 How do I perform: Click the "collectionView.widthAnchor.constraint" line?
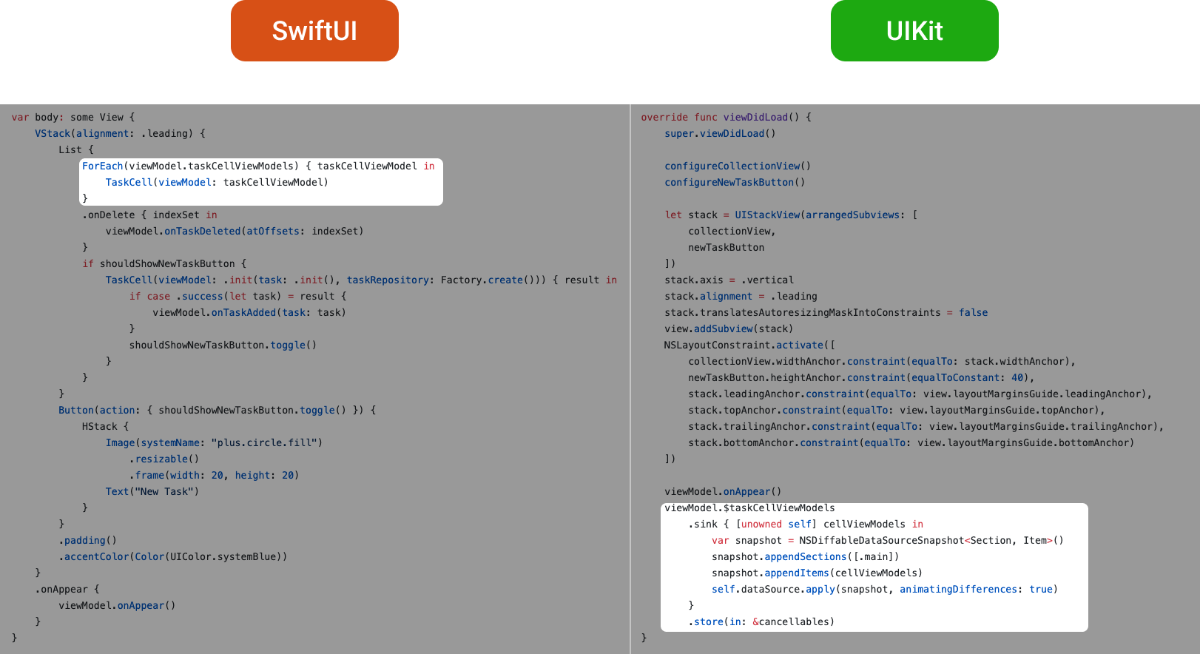pyautogui.click(x=882, y=361)
